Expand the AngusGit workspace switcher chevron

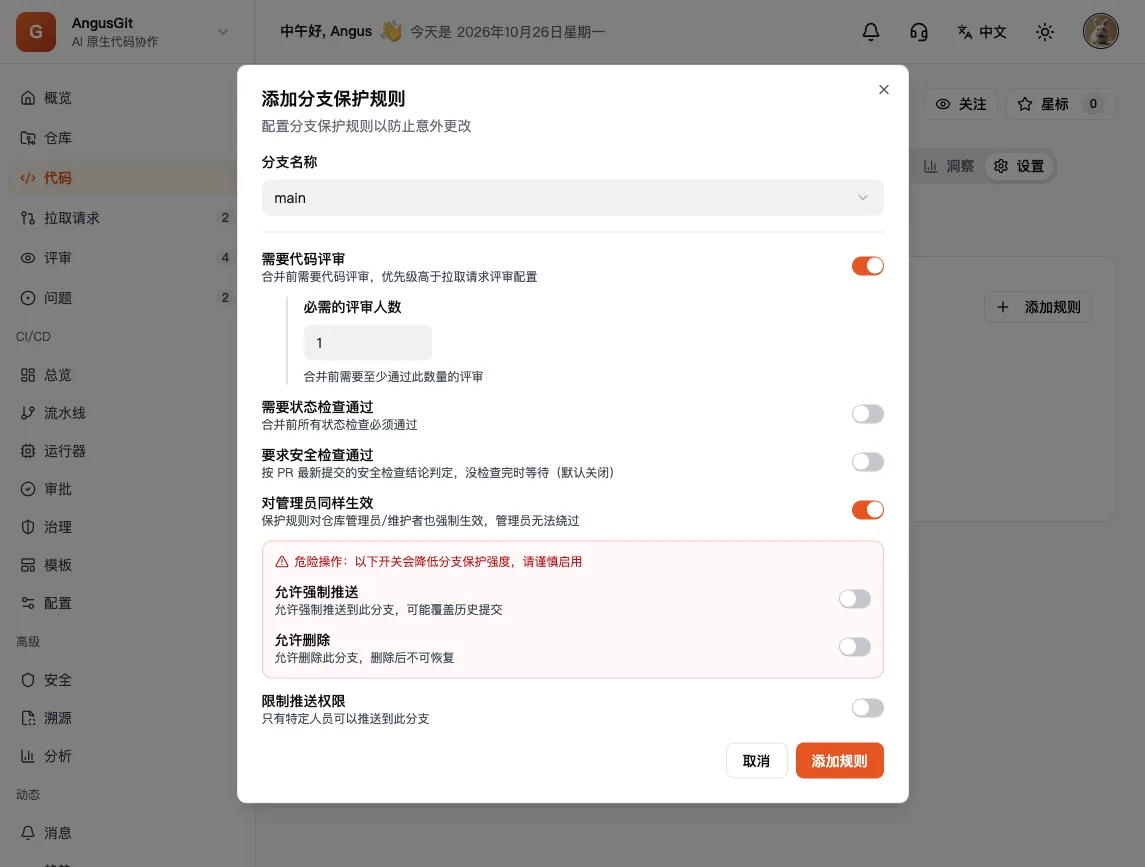coord(223,31)
